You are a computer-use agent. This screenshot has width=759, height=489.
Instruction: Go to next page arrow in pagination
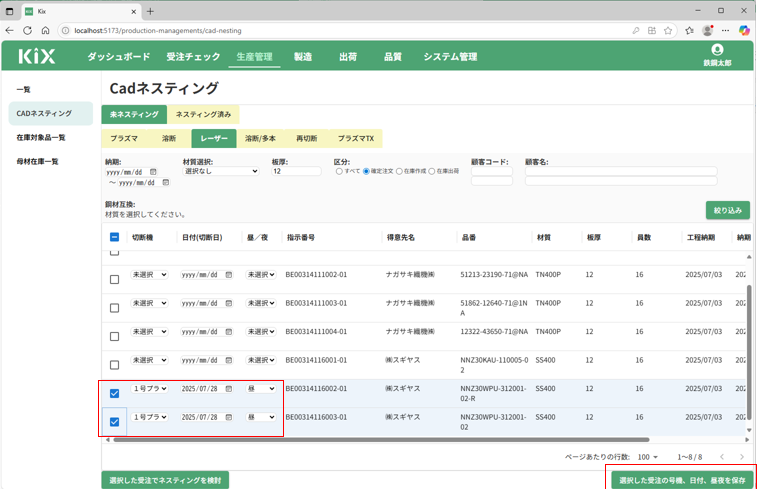742,457
